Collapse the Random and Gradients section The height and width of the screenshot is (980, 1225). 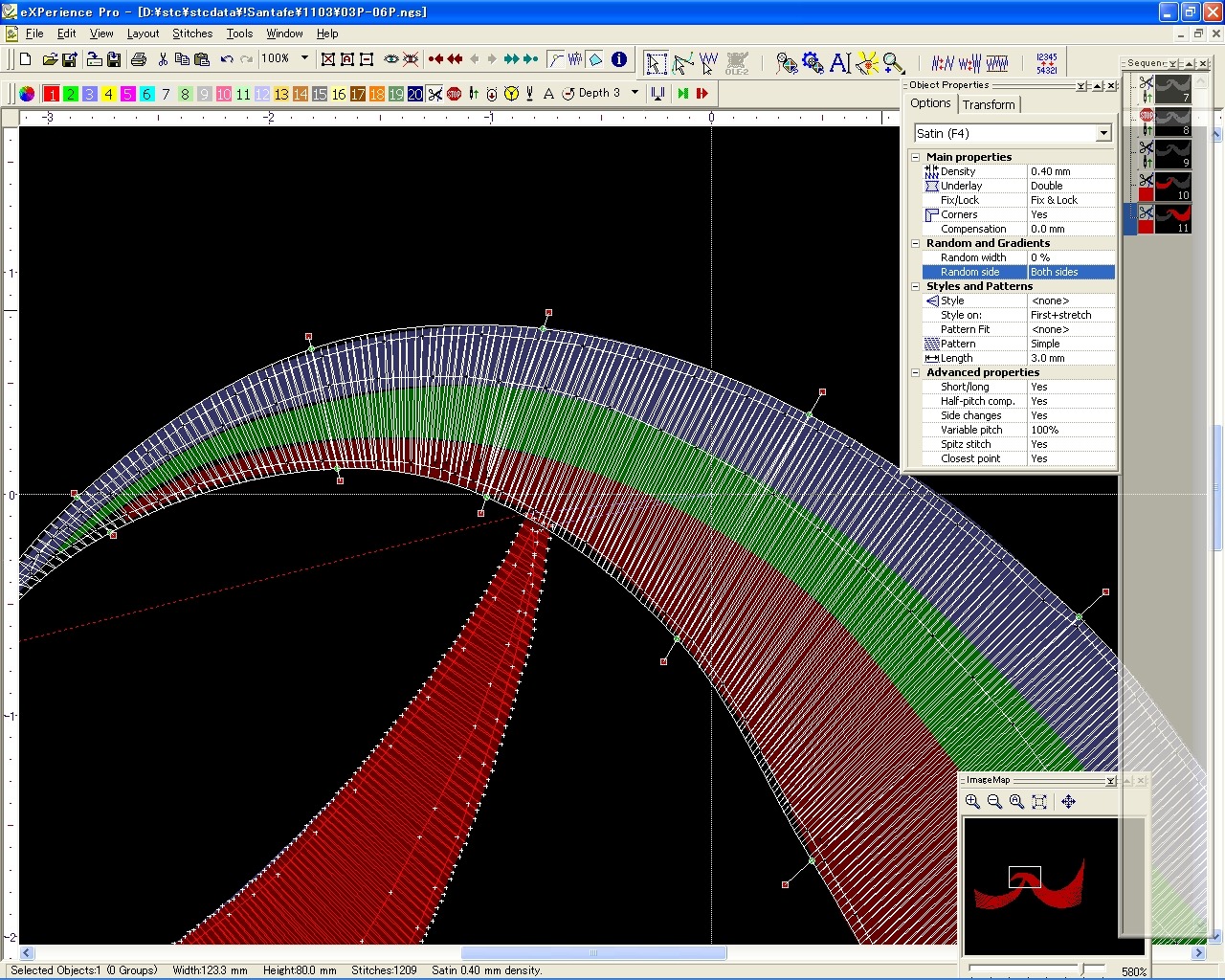point(916,243)
